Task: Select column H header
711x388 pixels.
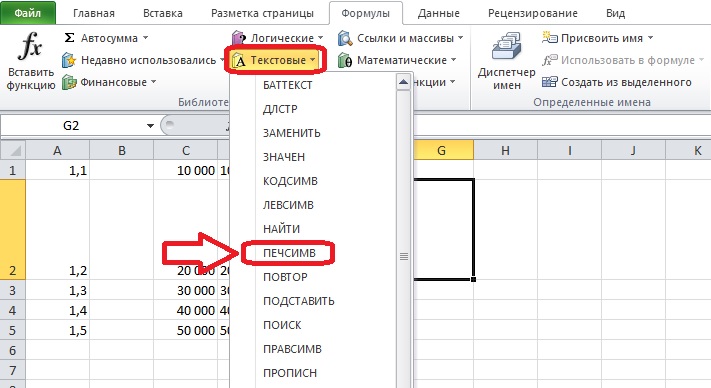Action: pyautogui.click(x=506, y=150)
